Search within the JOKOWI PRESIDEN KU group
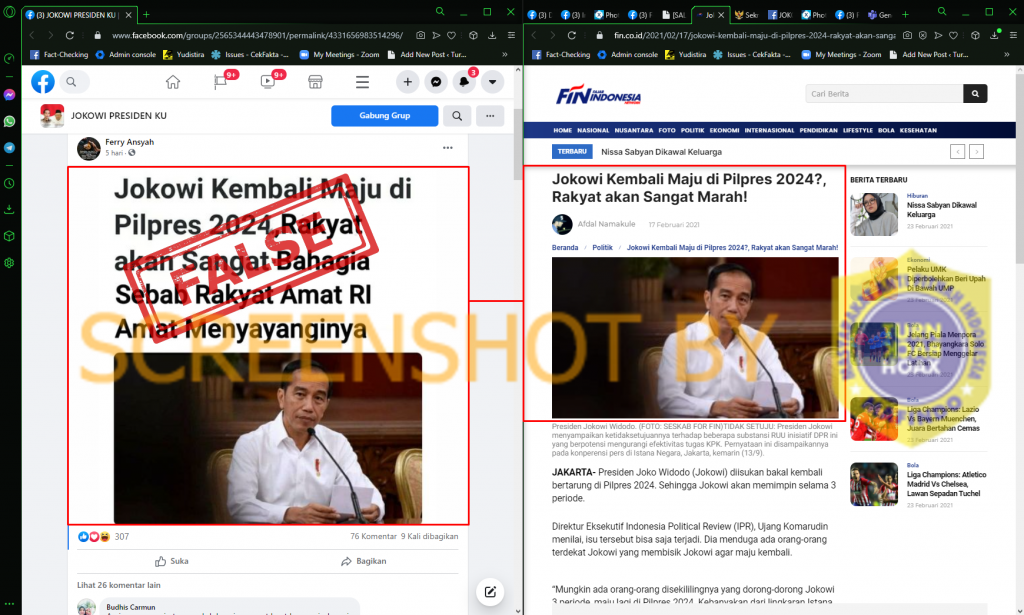 coord(457,116)
